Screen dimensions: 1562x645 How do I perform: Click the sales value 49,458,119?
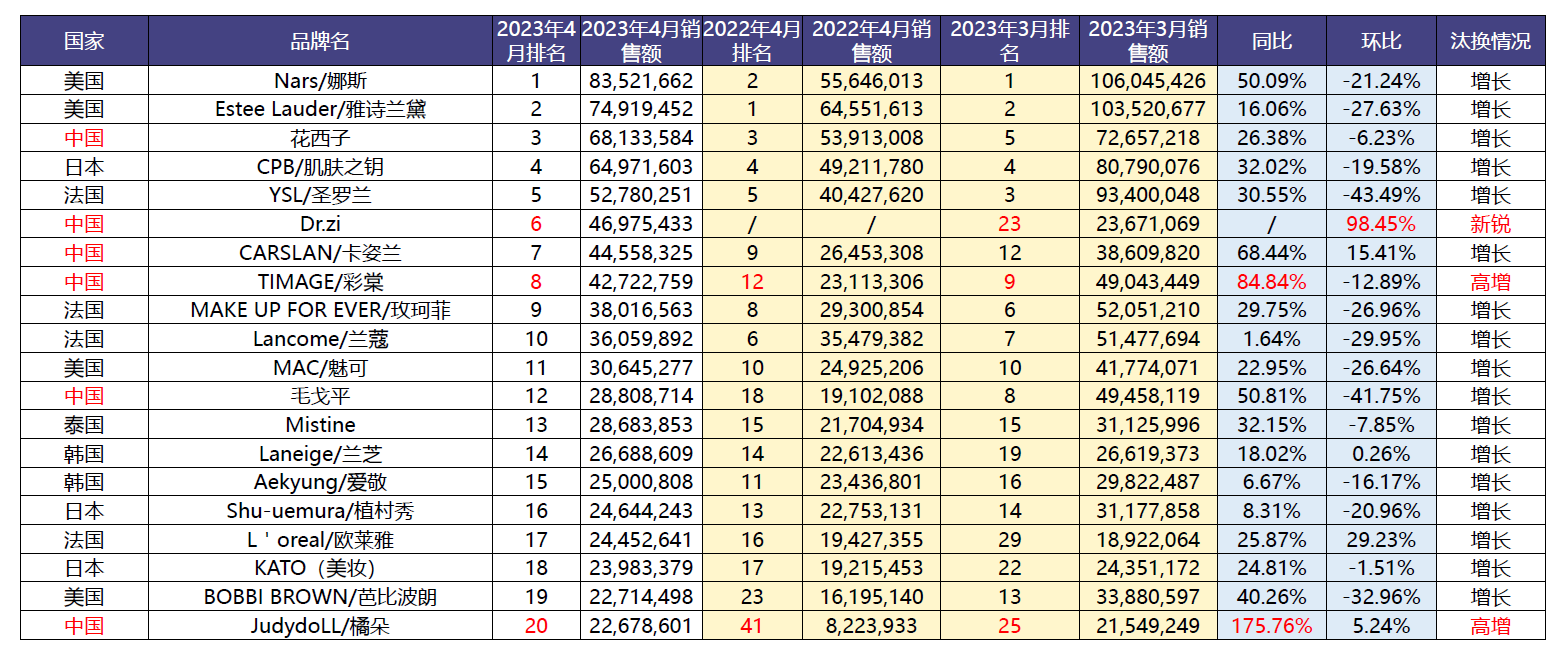(1148, 397)
